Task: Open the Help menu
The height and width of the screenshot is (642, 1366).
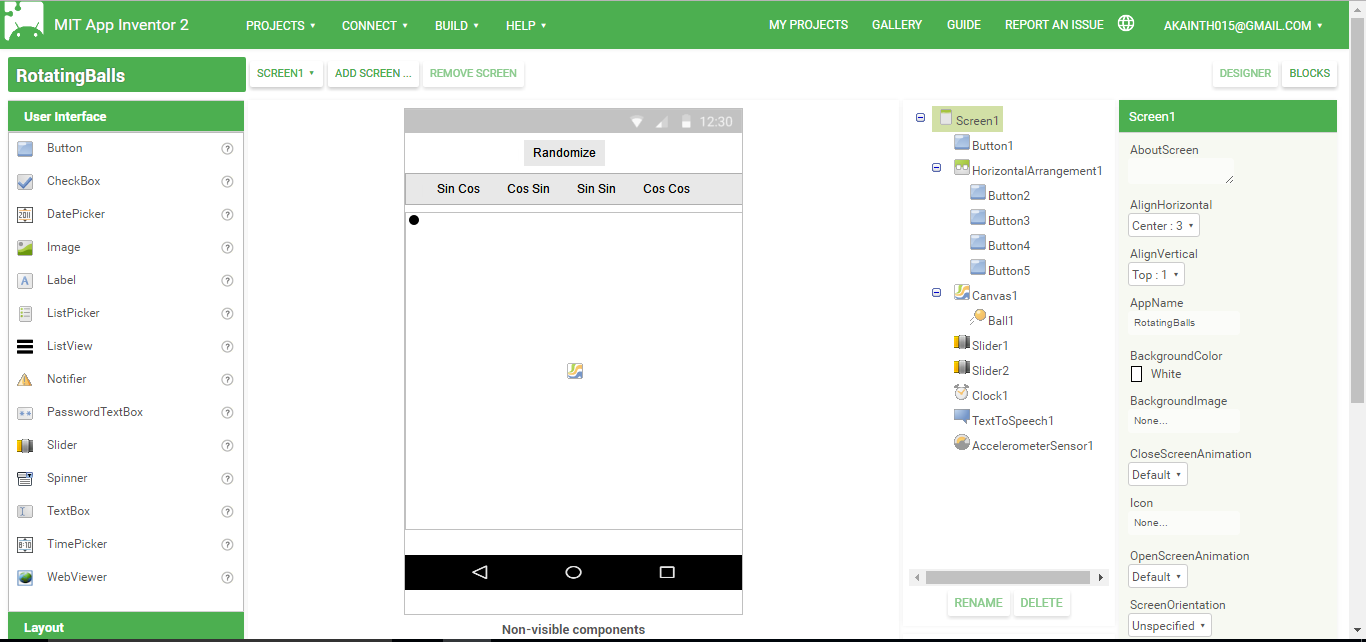Action: pos(526,26)
